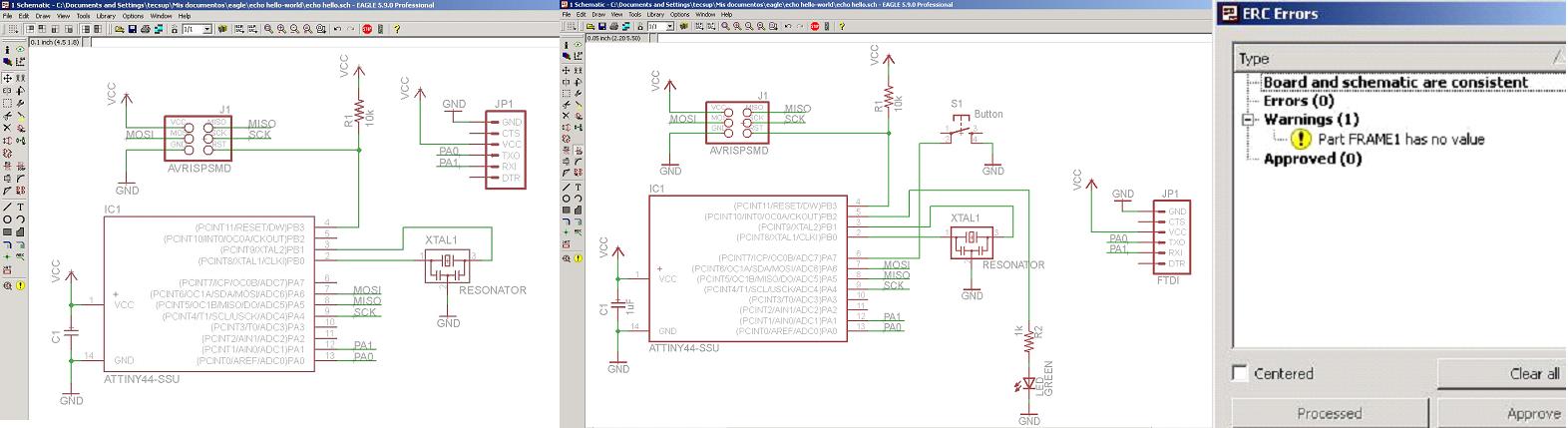Click Grid icon in left window toolbar
This screenshot has height=428, width=1568.
[x=13, y=29]
